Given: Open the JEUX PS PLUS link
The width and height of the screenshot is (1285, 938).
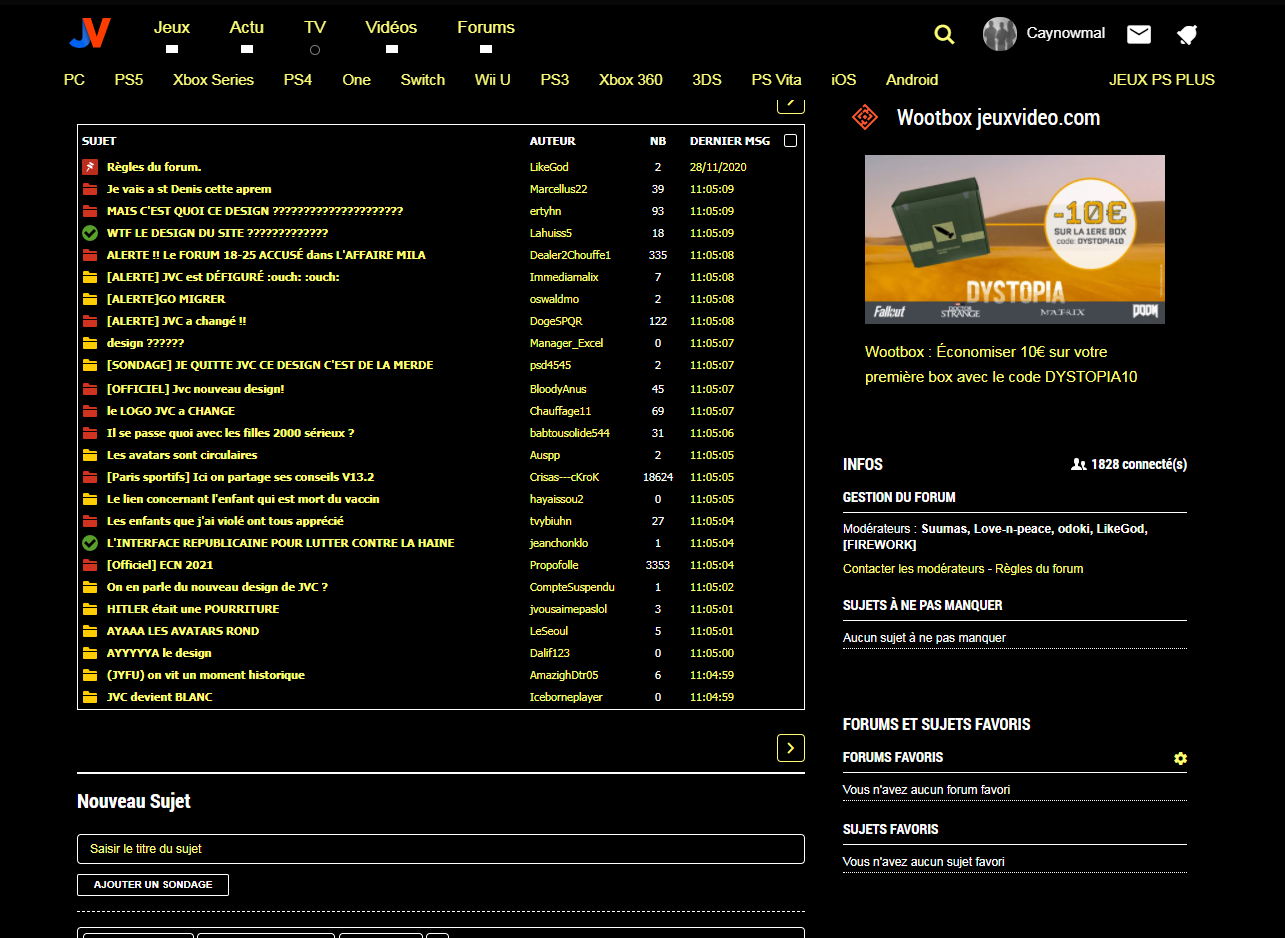Looking at the screenshot, I should click(1162, 80).
